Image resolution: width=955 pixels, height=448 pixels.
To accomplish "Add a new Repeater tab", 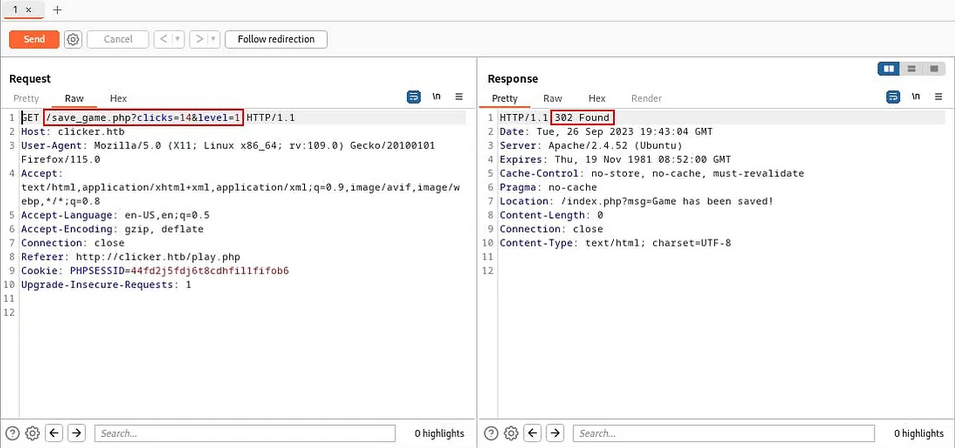I will [57, 10].
